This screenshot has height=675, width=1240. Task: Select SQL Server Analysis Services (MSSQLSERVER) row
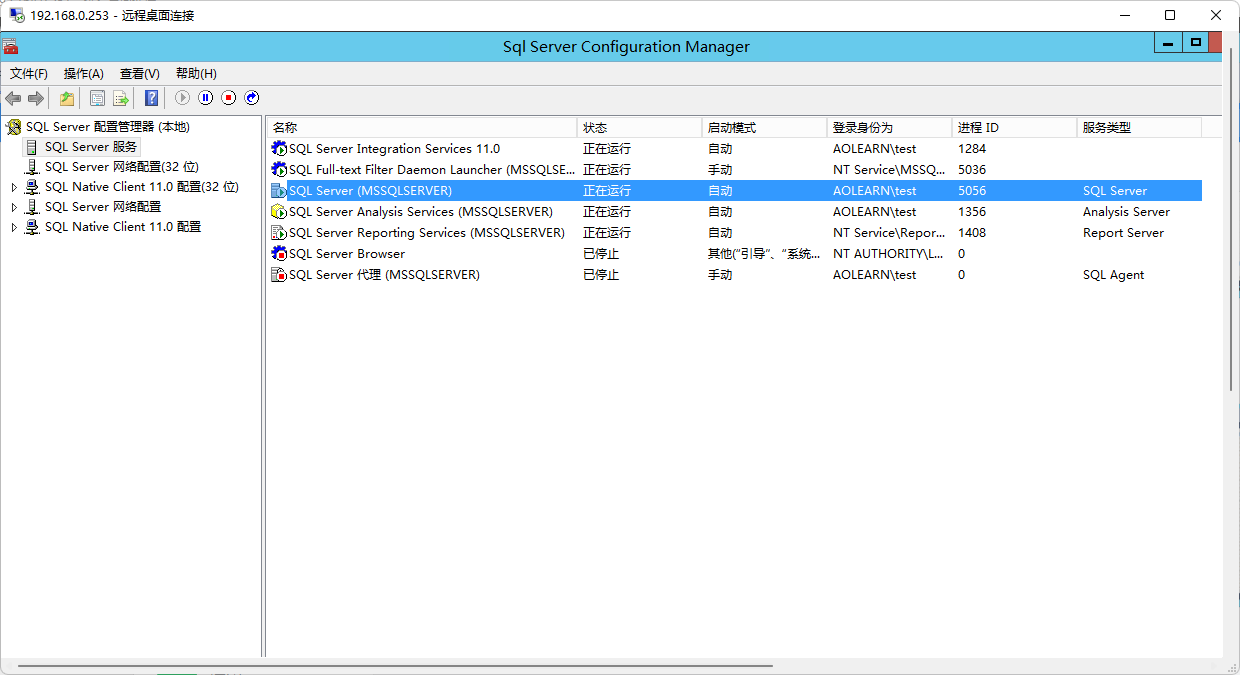[735, 212]
